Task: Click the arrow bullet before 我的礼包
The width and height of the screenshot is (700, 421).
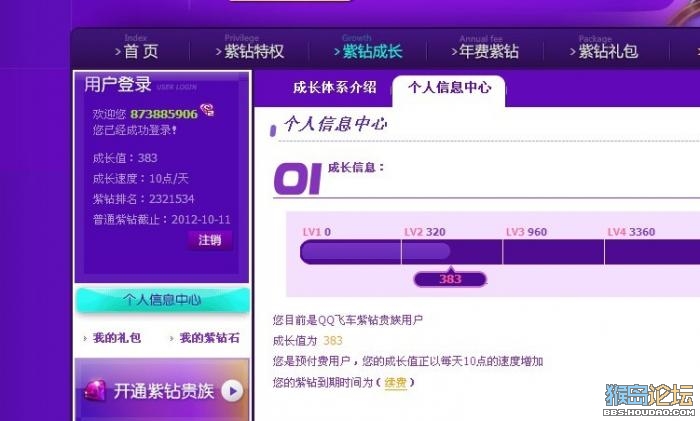Action: pyautogui.click(x=85, y=339)
